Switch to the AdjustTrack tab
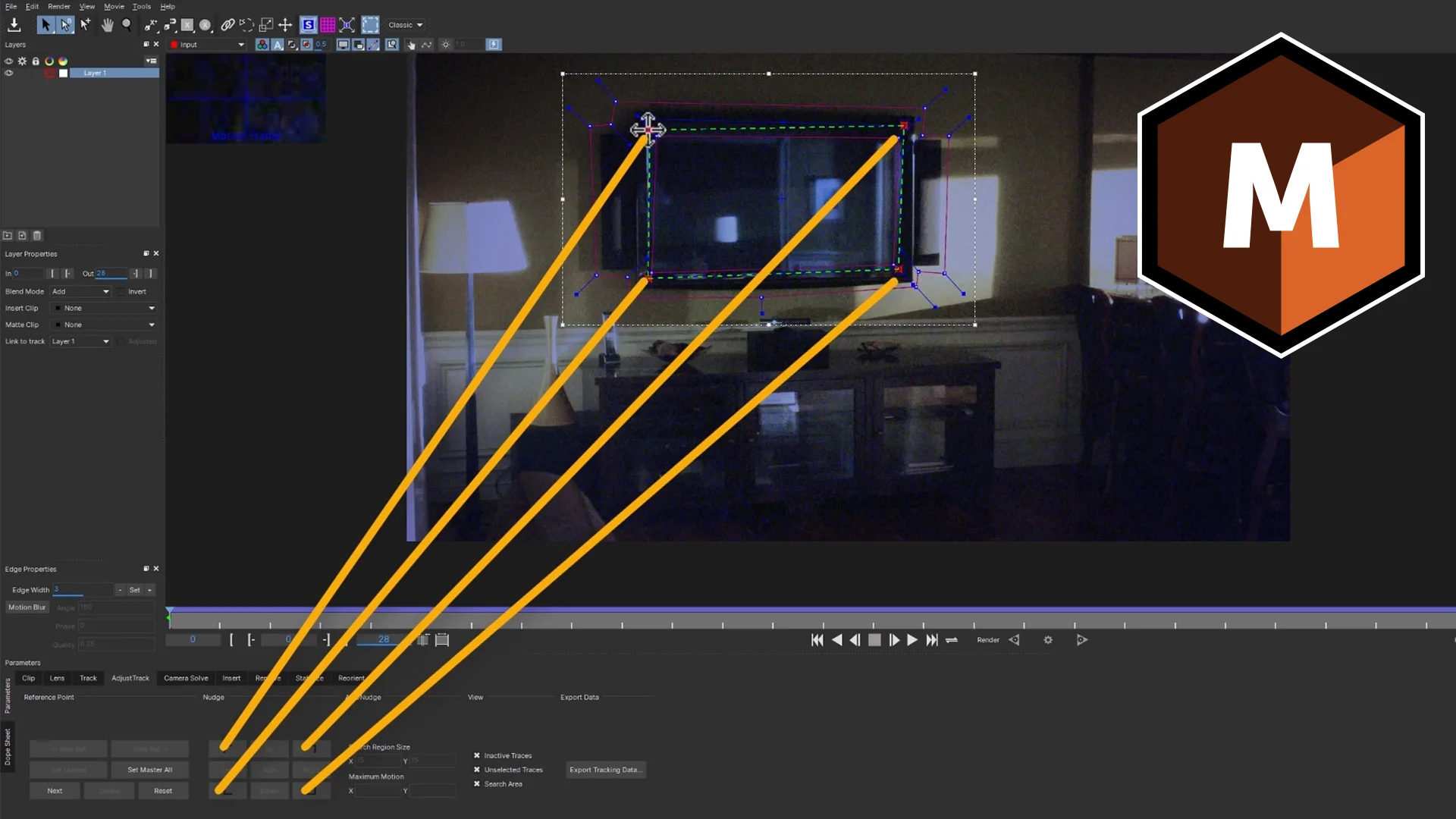 click(x=130, y=679)
